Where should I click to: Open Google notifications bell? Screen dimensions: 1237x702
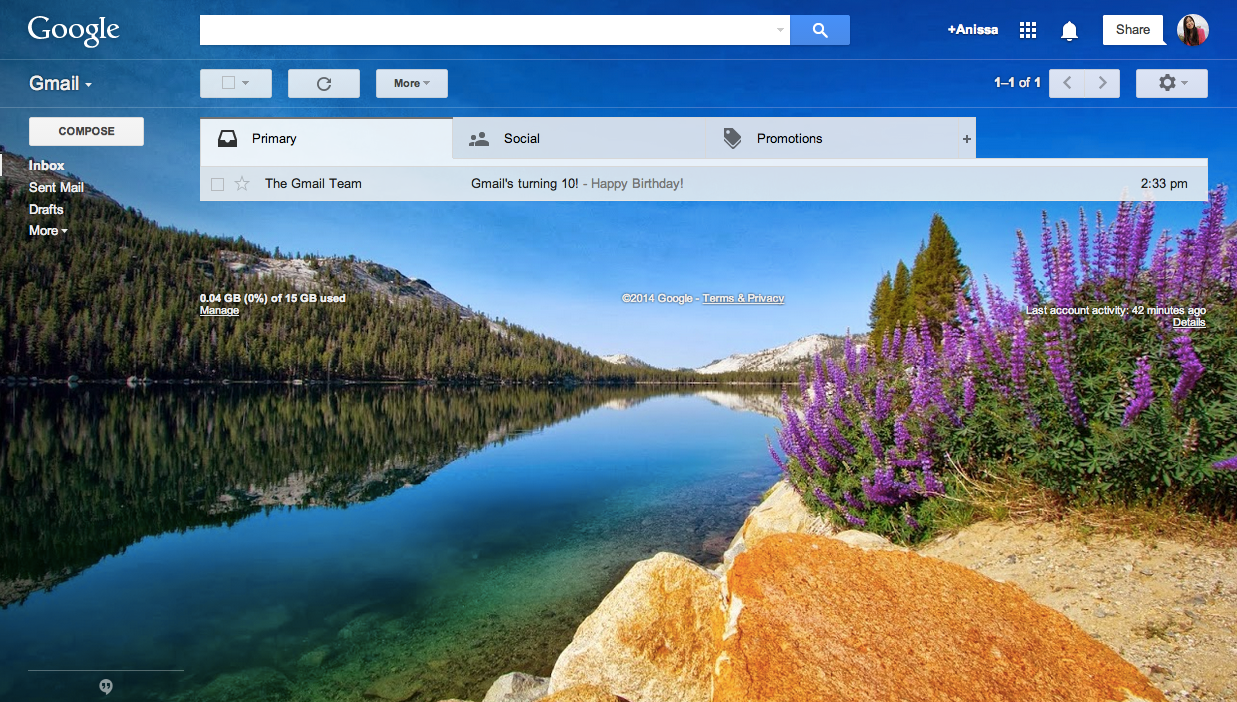1069,30
